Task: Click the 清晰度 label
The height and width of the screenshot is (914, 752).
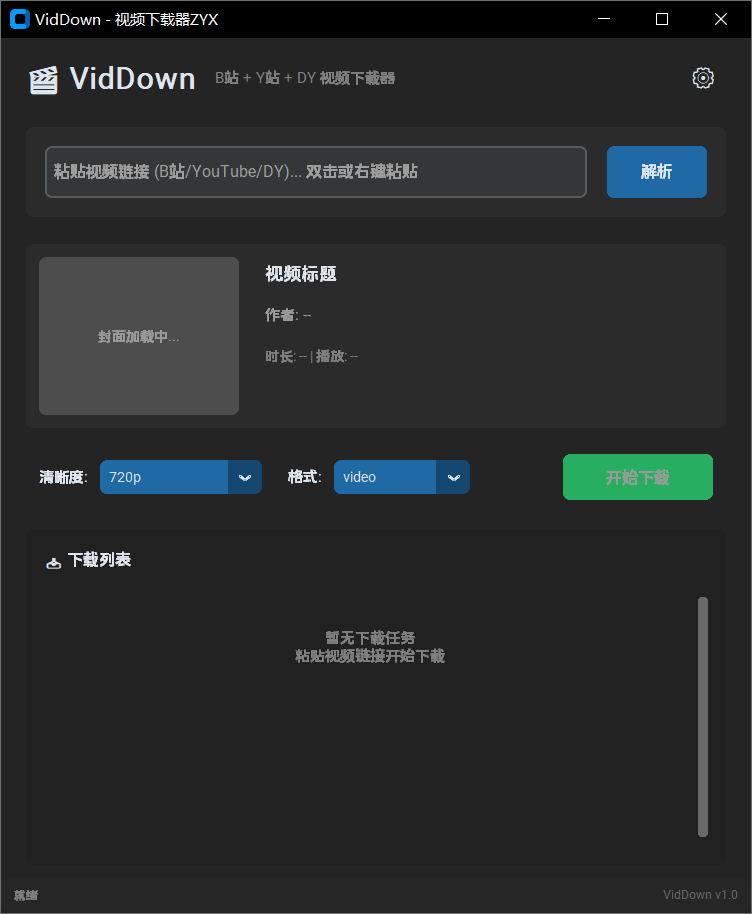Action: coord(64,477)
